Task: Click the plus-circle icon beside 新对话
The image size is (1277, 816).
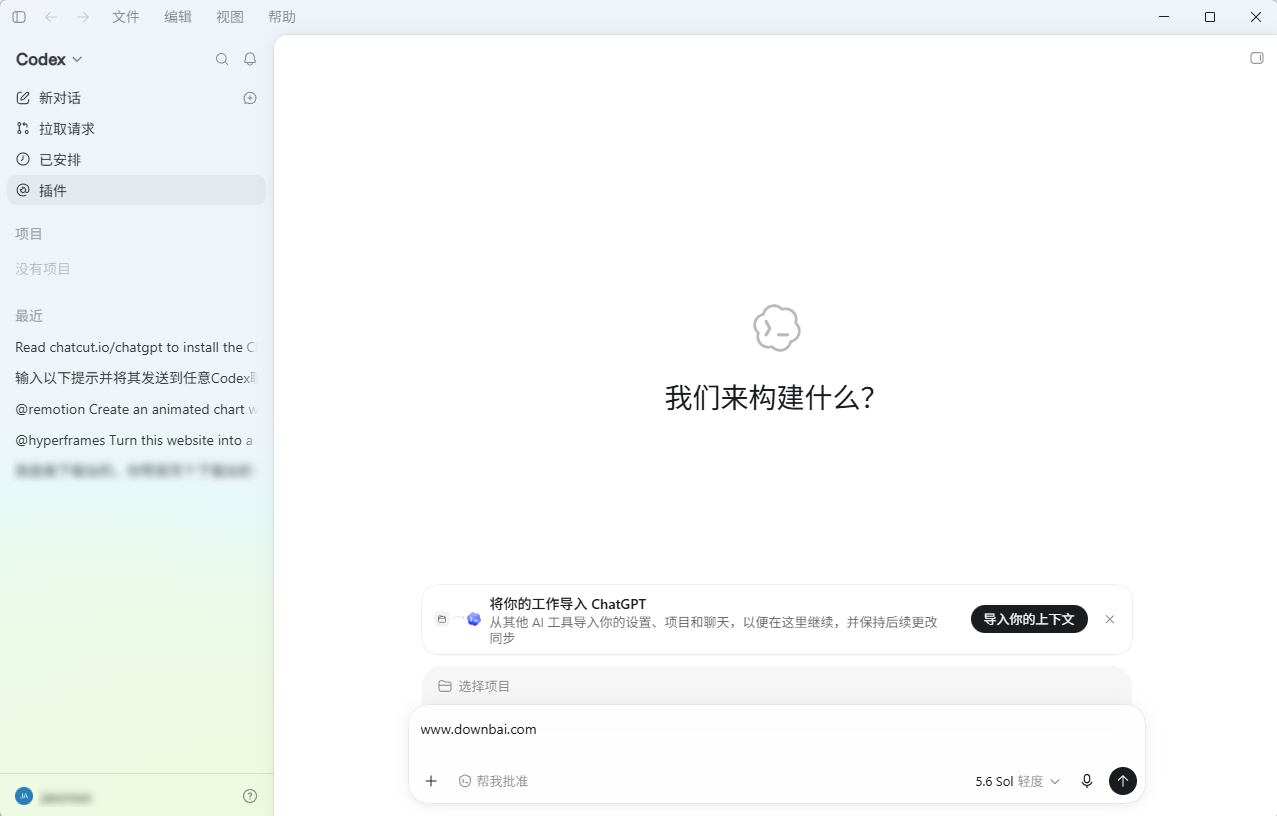Action: (250, 98)
